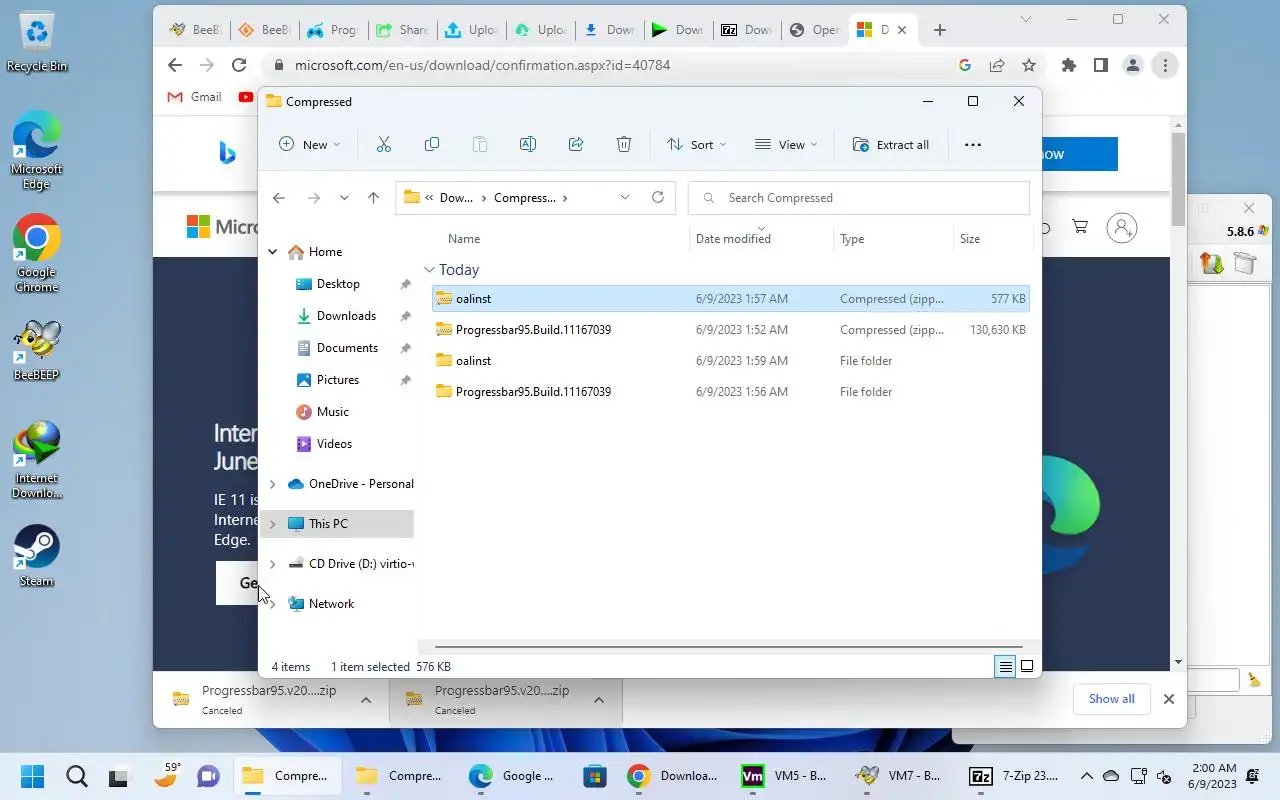Image resolution: width=1280 pixels, height=800 pixels.
Task: Open the Internet Download Manager desktop icon
Action: pyautogui.click(x=37, y=460)
